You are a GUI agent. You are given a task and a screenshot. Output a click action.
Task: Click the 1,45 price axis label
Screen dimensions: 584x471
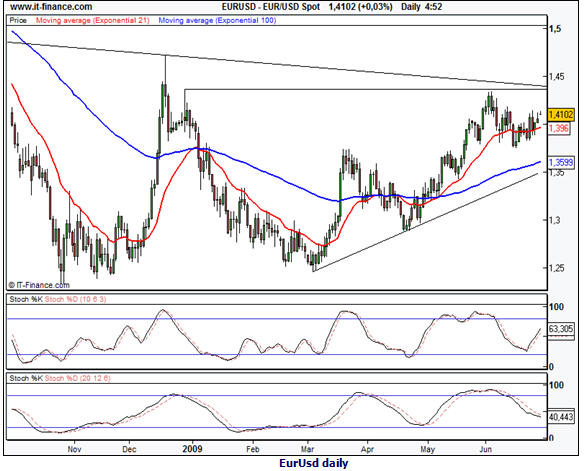[x=555, y=76]
